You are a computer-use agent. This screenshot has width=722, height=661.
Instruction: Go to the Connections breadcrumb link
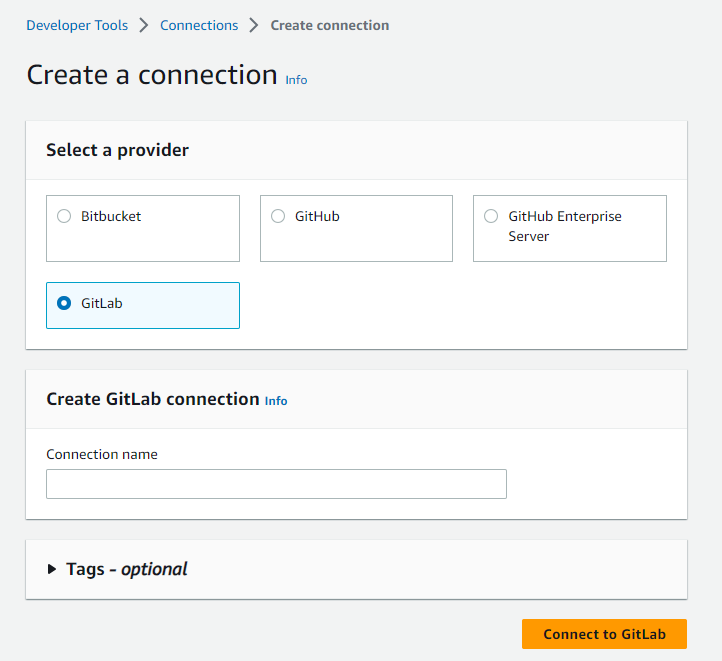click(x=199, y=25)
